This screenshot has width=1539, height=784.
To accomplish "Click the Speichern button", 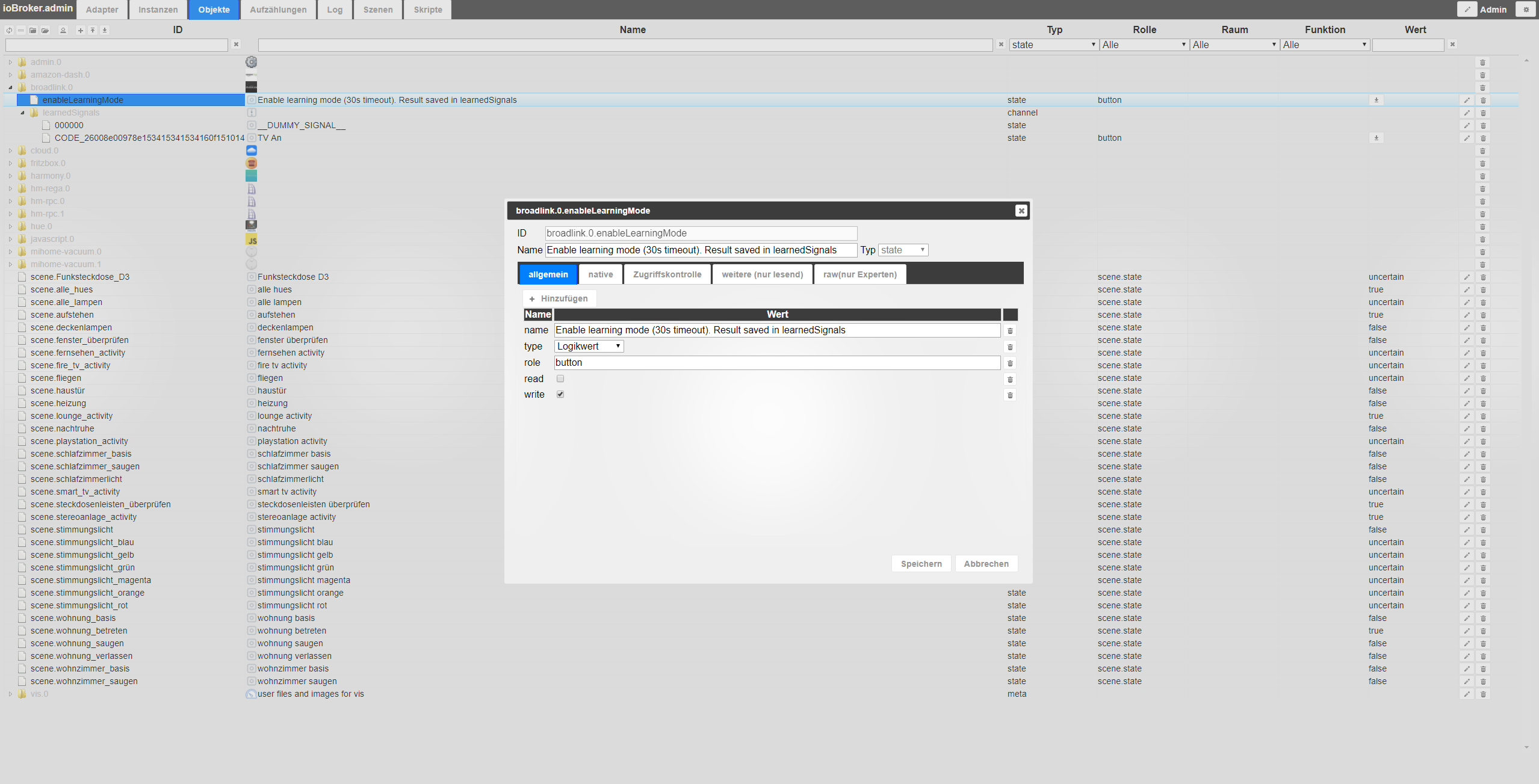I will 921,564.
